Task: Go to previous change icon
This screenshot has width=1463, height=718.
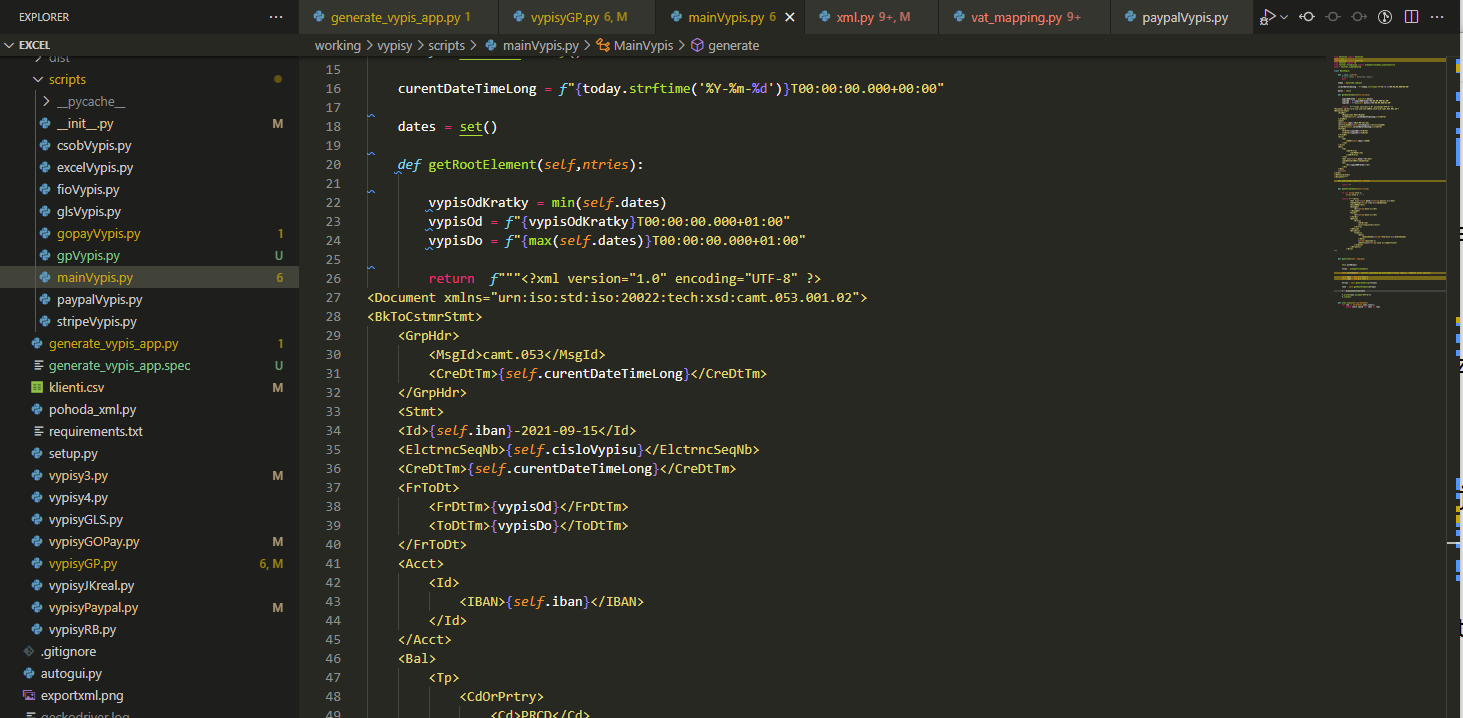Action: point(1307,17)
